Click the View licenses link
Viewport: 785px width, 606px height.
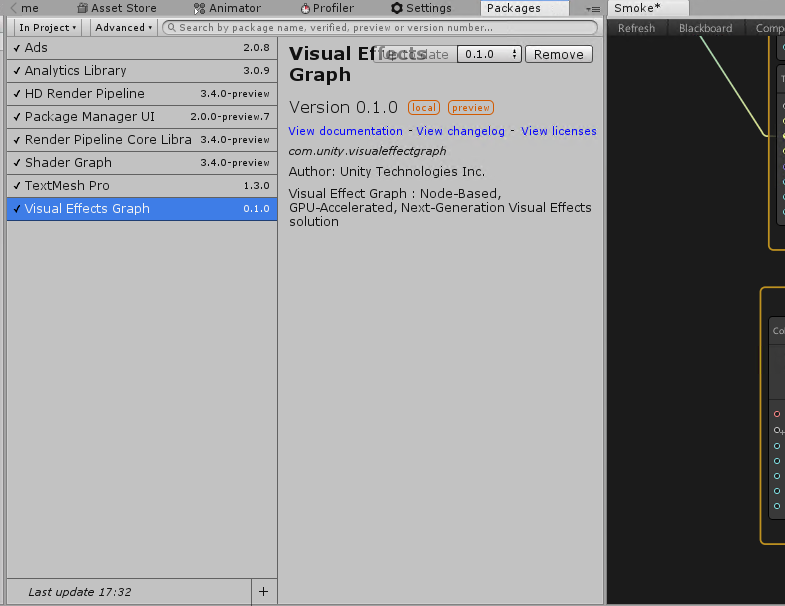(x=558, y=131)
